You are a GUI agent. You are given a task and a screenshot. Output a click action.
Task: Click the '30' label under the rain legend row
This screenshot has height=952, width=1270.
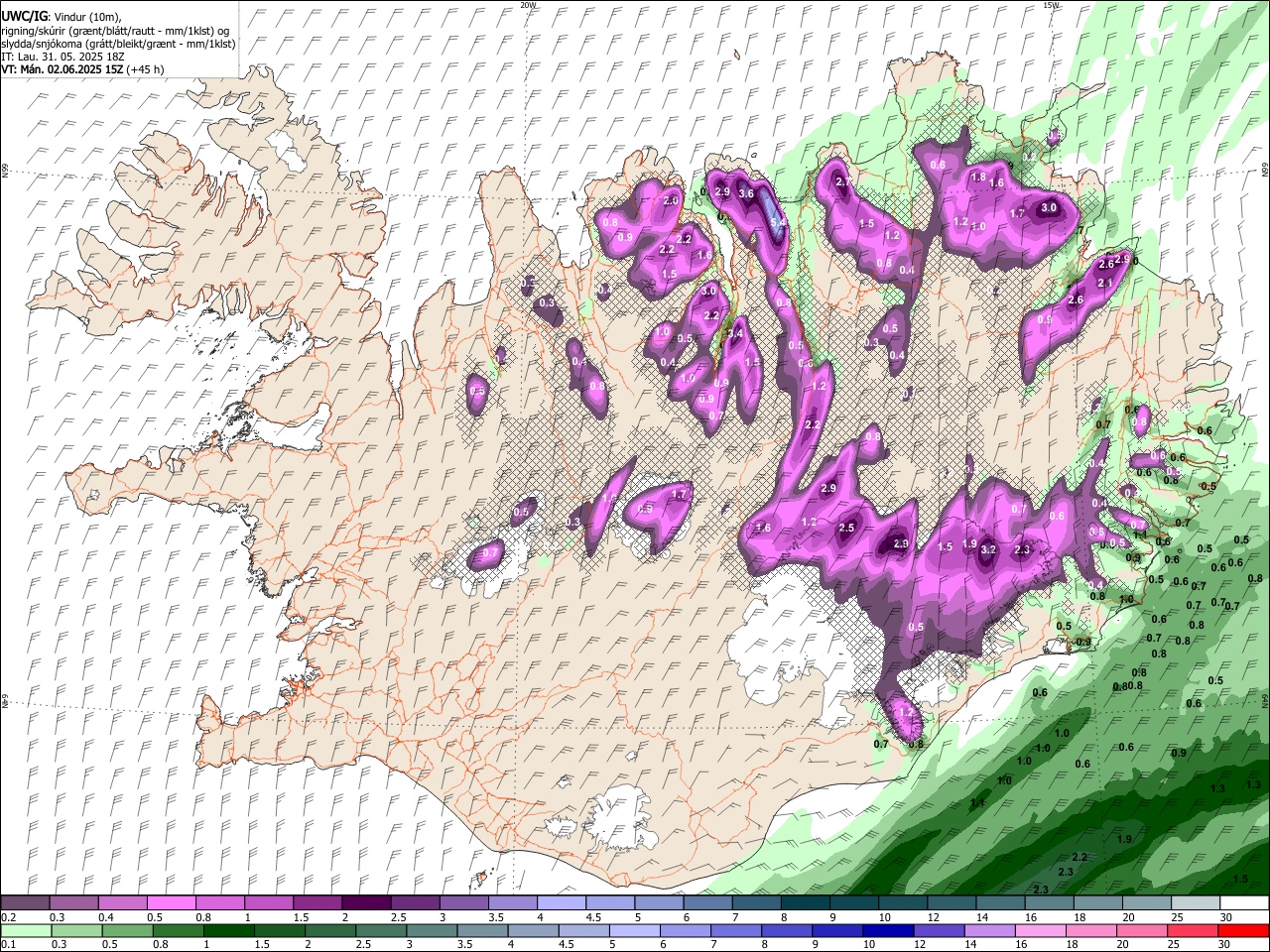coord(1226,945)
